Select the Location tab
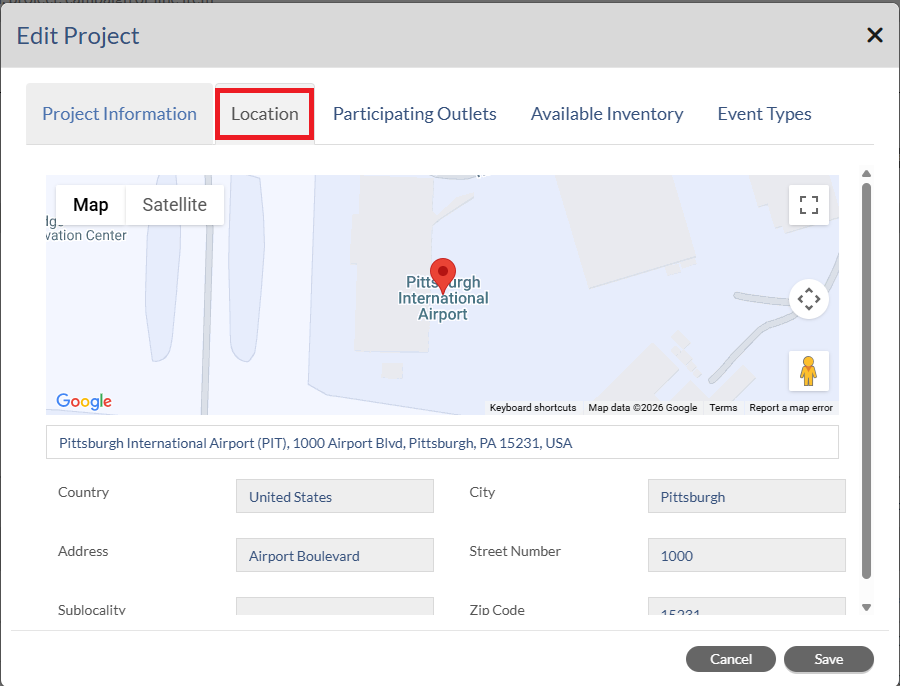Viewport: 900px width, 686px height. 265,114
